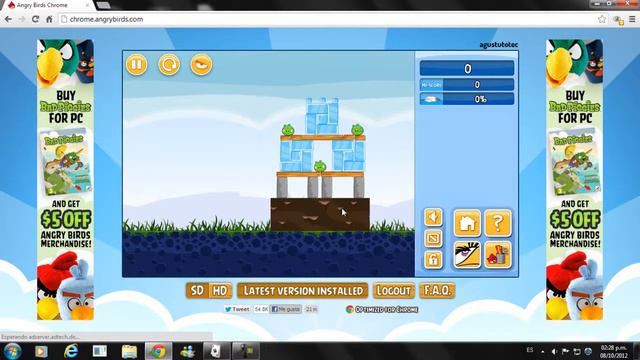
Task: Click the green pig on the upper right
Action: point(358,130)
